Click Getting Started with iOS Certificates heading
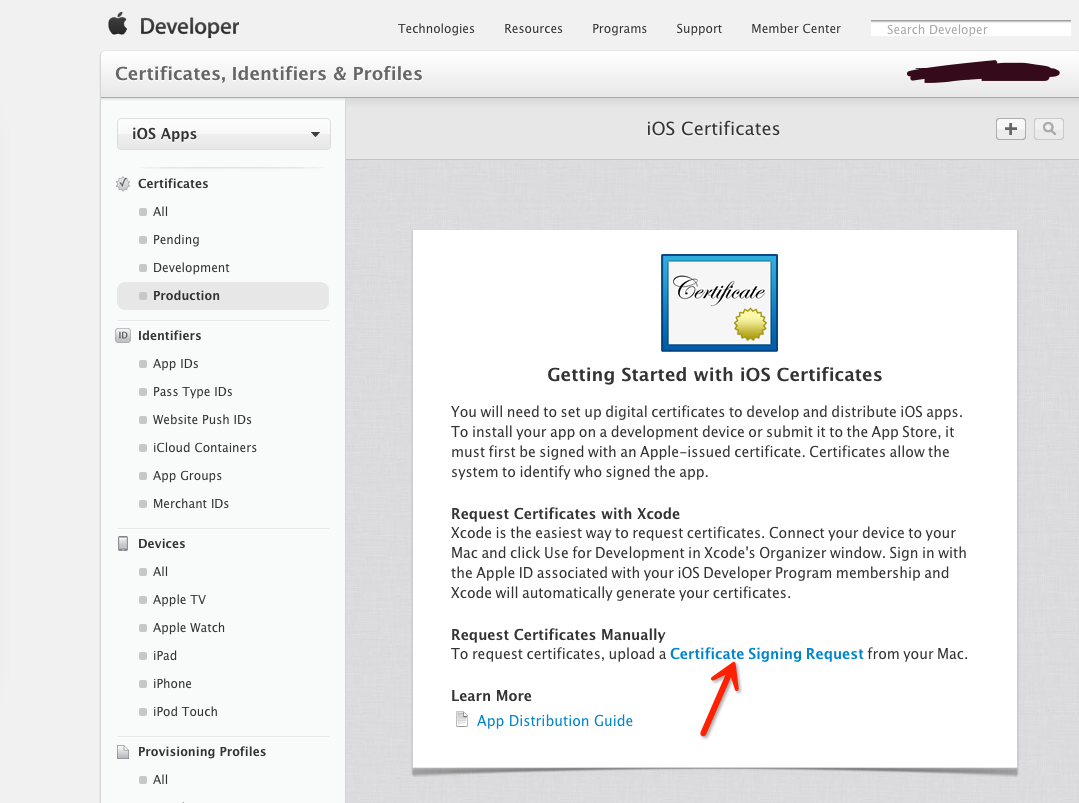1079x803 pixels. (714, 374)
